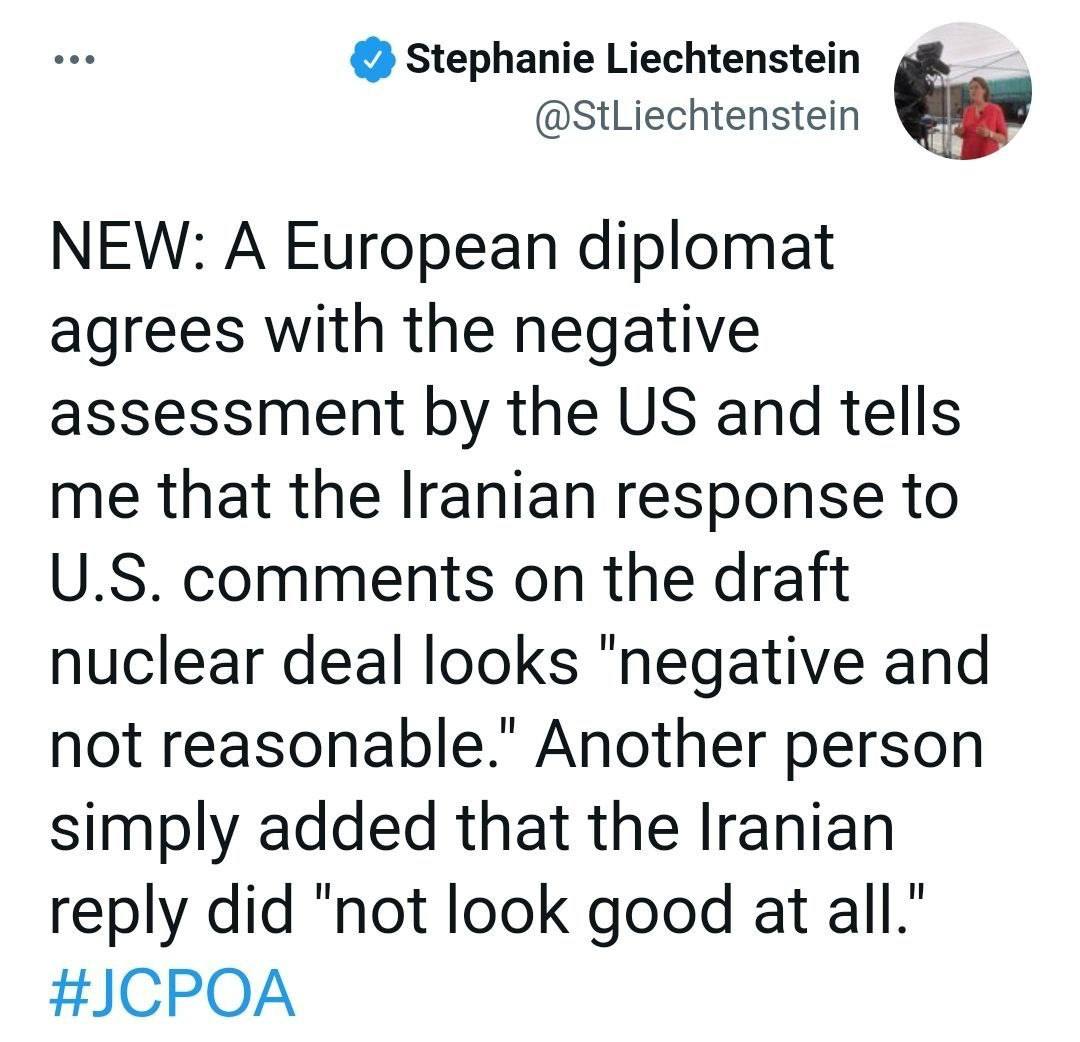
Task: Open the #JCPOA hashtag
Action: [x=172, y=992]
